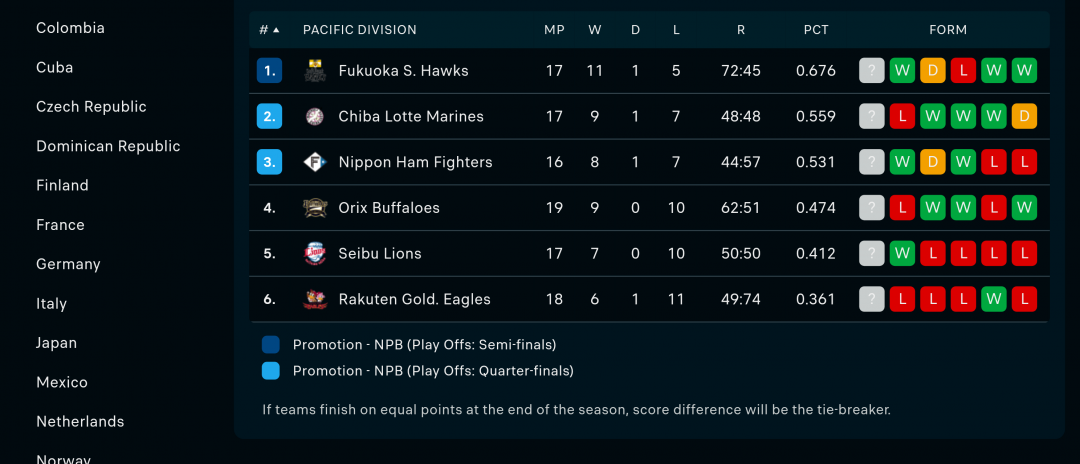Click the Rakuten Gold. Eagles team logo

(315, 299)
